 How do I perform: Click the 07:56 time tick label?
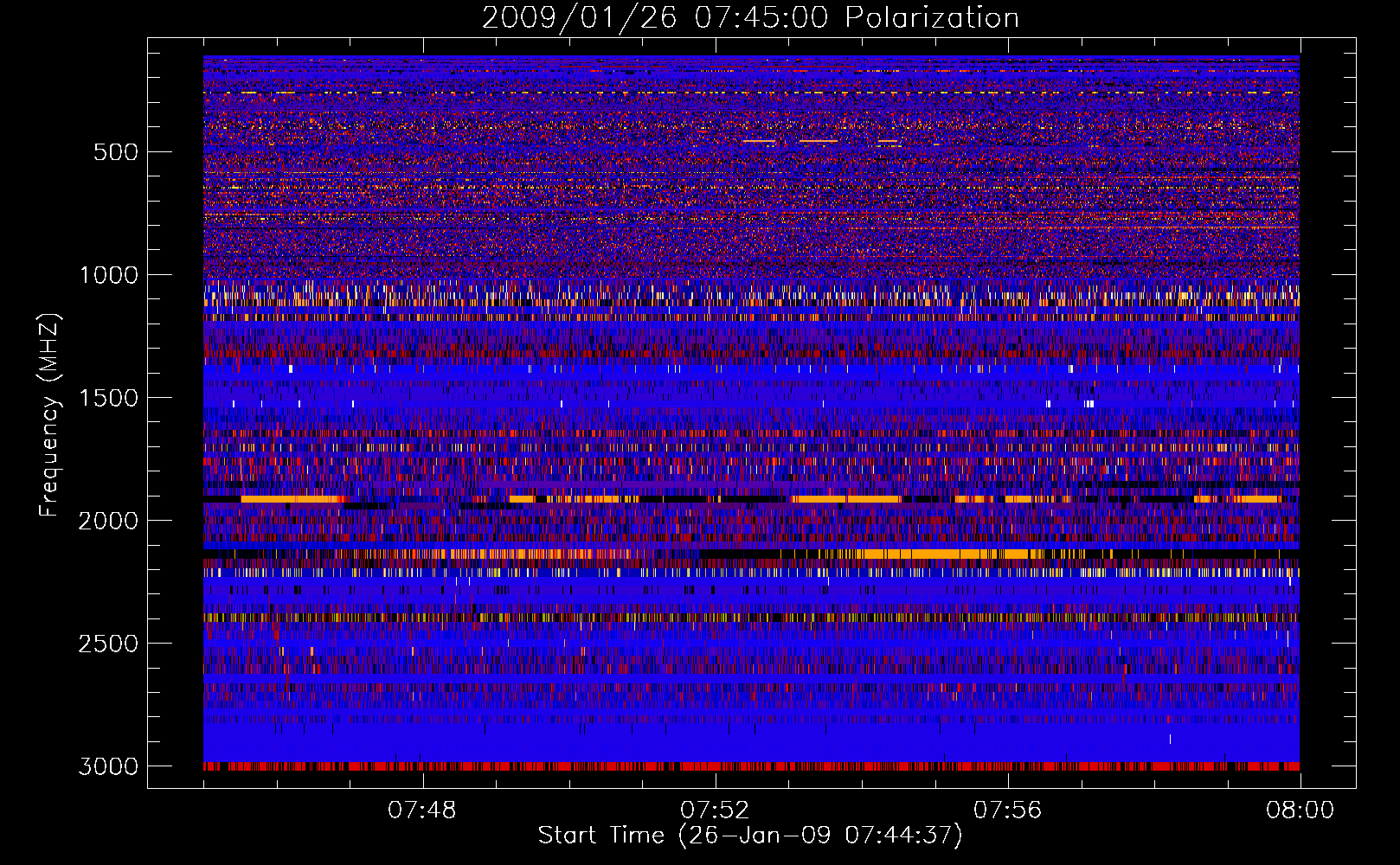tap(1007, 811)
